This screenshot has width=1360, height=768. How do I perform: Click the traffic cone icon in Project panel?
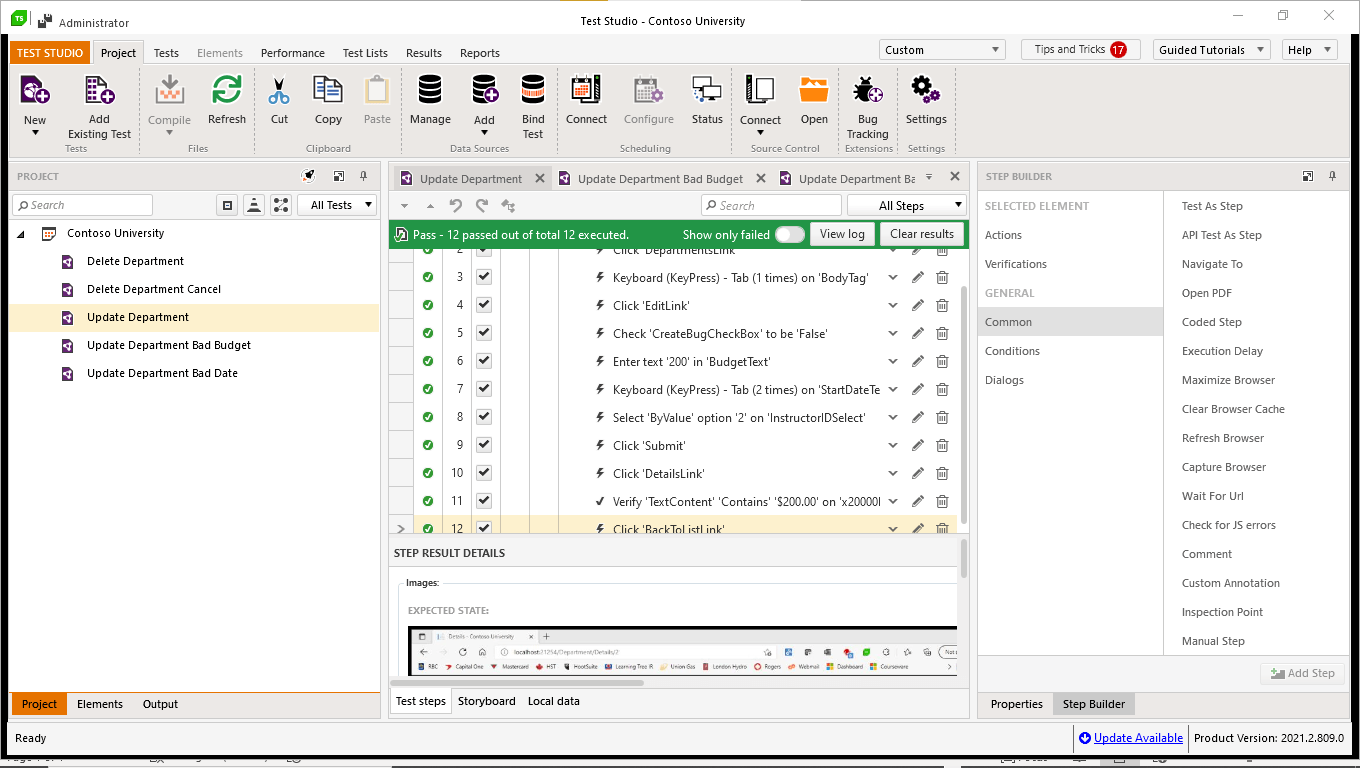pos(254,205)
